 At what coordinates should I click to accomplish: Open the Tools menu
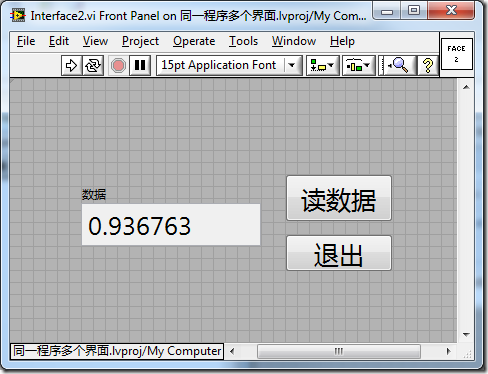pos(243,41)
